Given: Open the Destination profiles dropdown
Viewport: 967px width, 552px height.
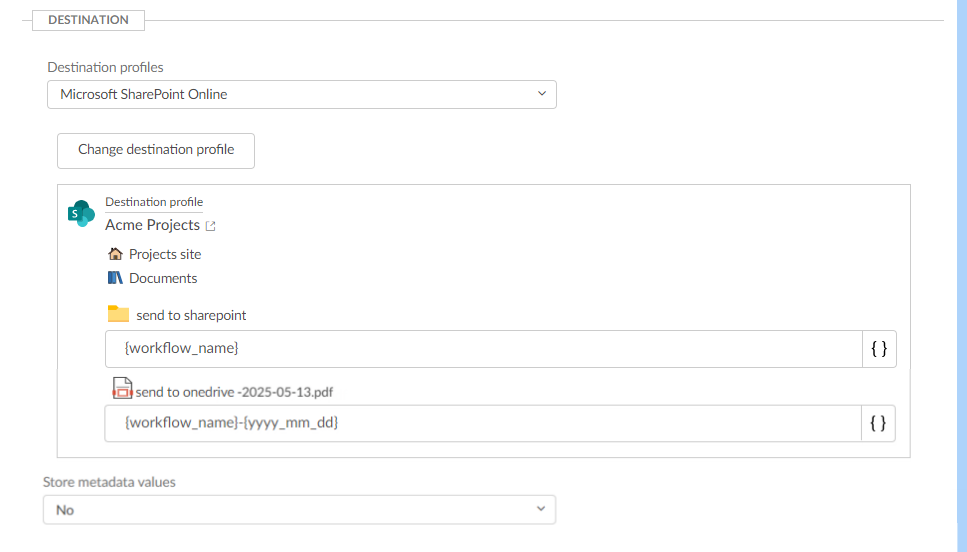Looking at the screenshot, I should tap(301, 94).
